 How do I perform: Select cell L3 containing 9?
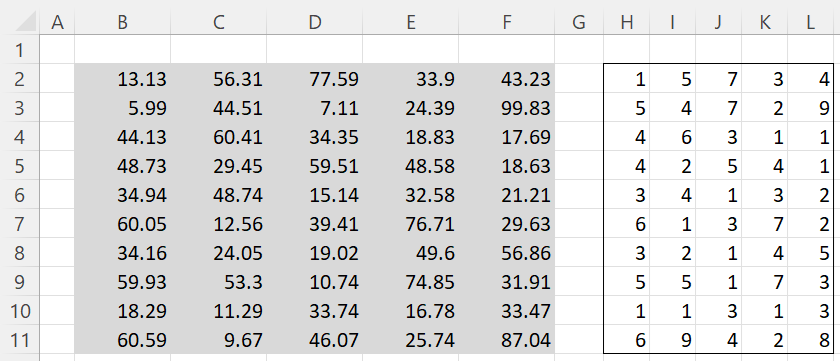click(x=811, y=108)
